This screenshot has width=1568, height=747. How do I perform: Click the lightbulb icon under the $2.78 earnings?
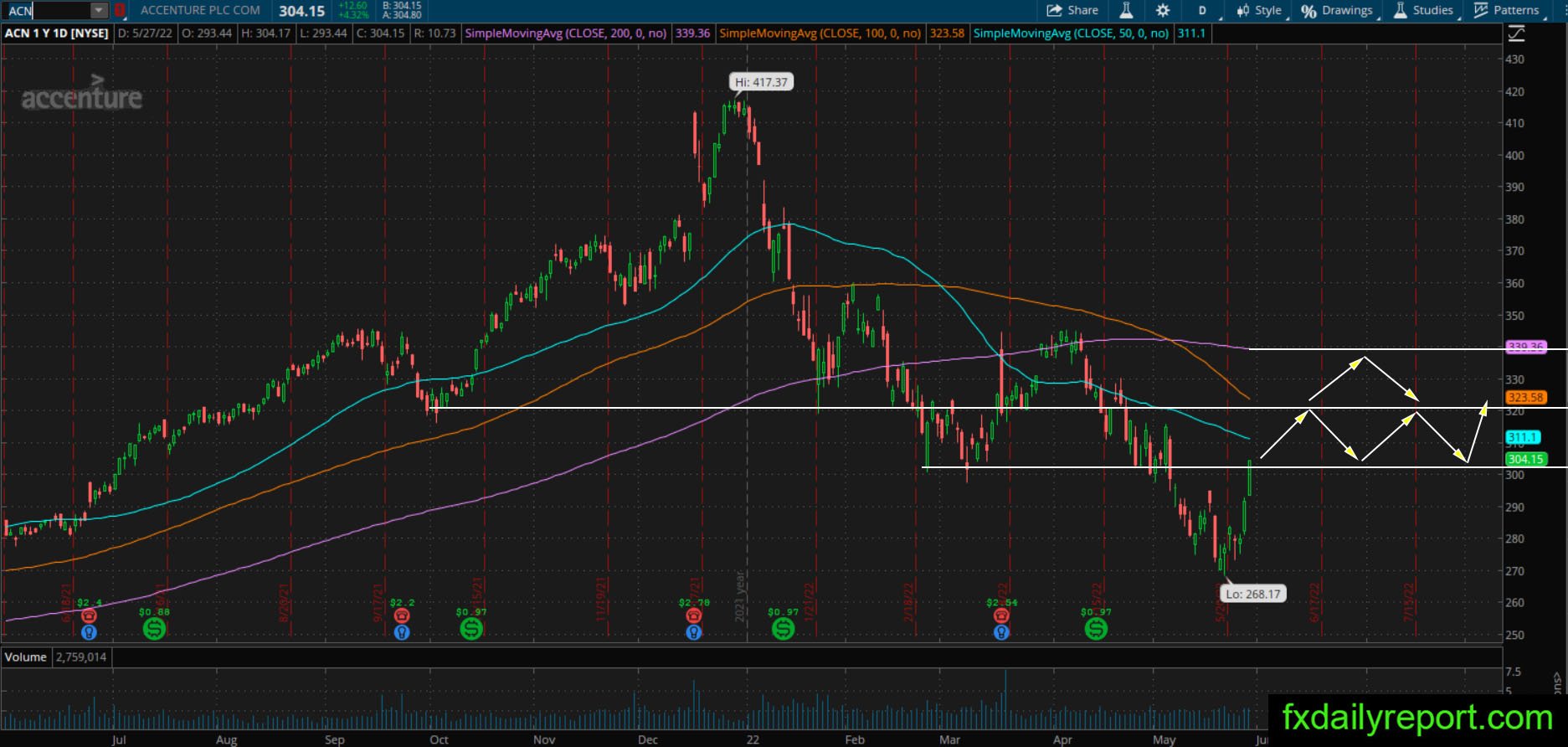(693, 632)
